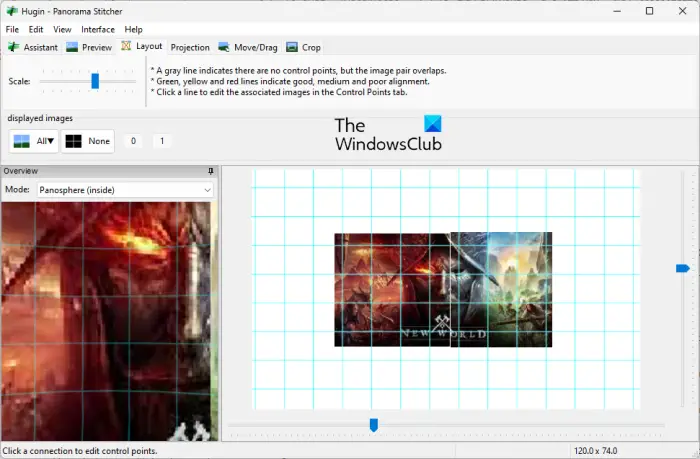Adjust the Scale slider handle
700x459 pixels.
coord(95,81)
